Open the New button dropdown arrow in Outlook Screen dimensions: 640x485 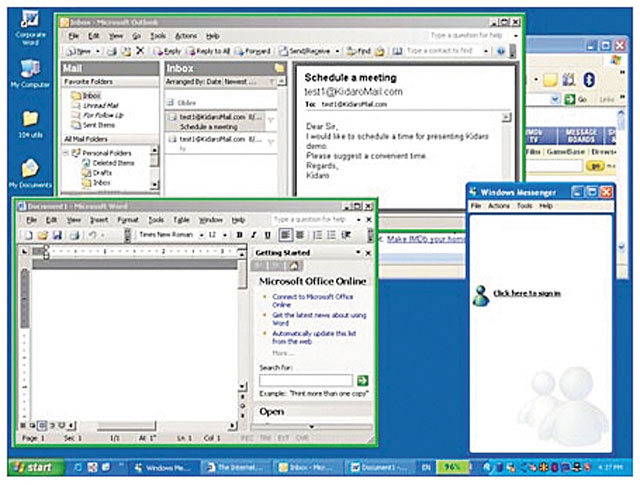98,51
